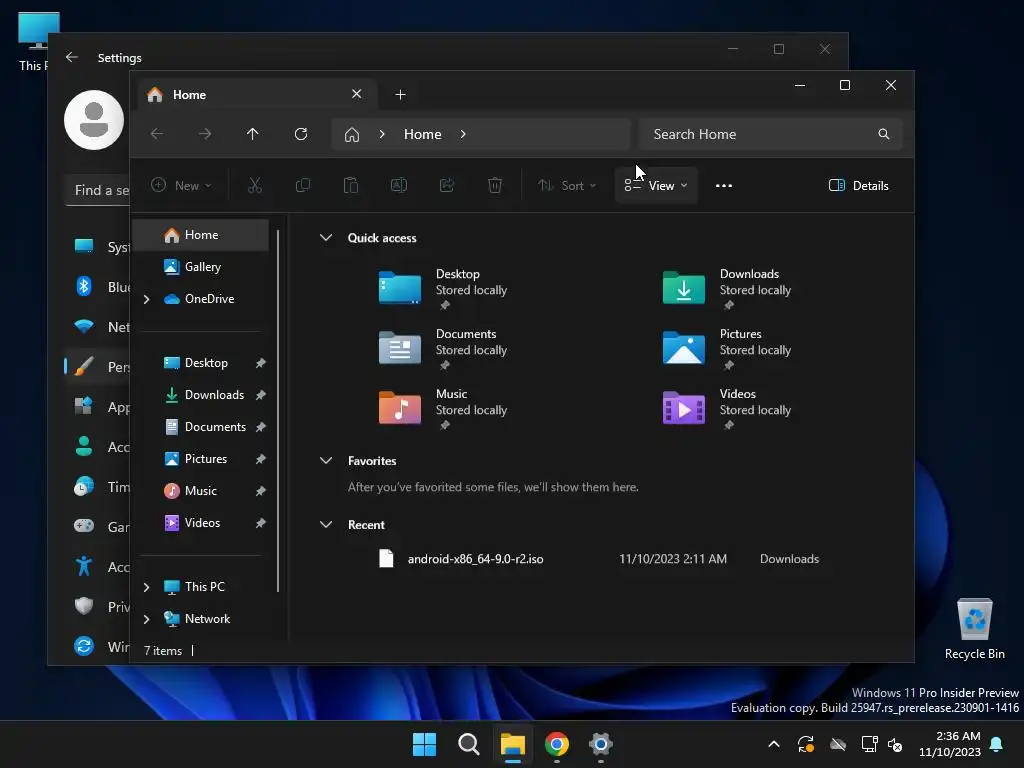Open the Pictures folder in Quick access
Screen dimensions: 1024x768
coord(684,347)
